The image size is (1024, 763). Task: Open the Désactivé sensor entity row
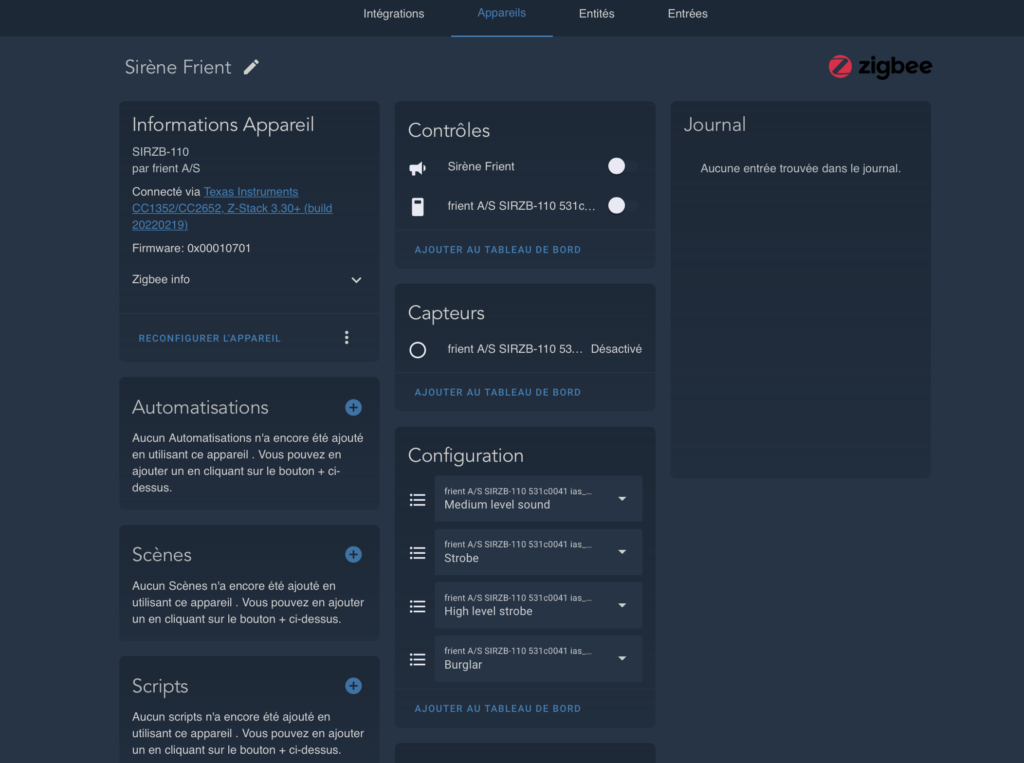point(525,349)
